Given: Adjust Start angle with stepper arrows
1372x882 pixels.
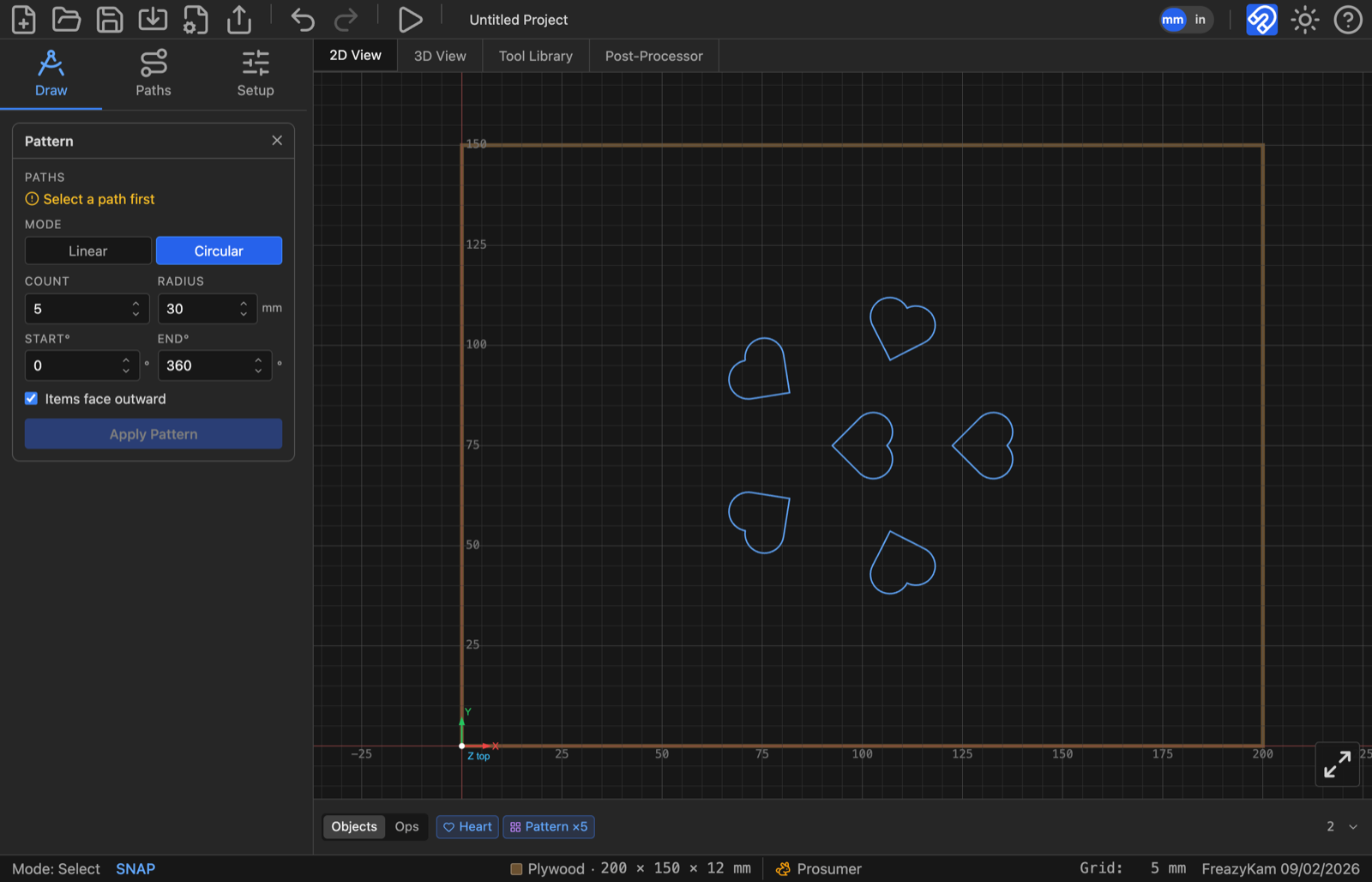Looking at the screenshot, I should pos(126,365).
